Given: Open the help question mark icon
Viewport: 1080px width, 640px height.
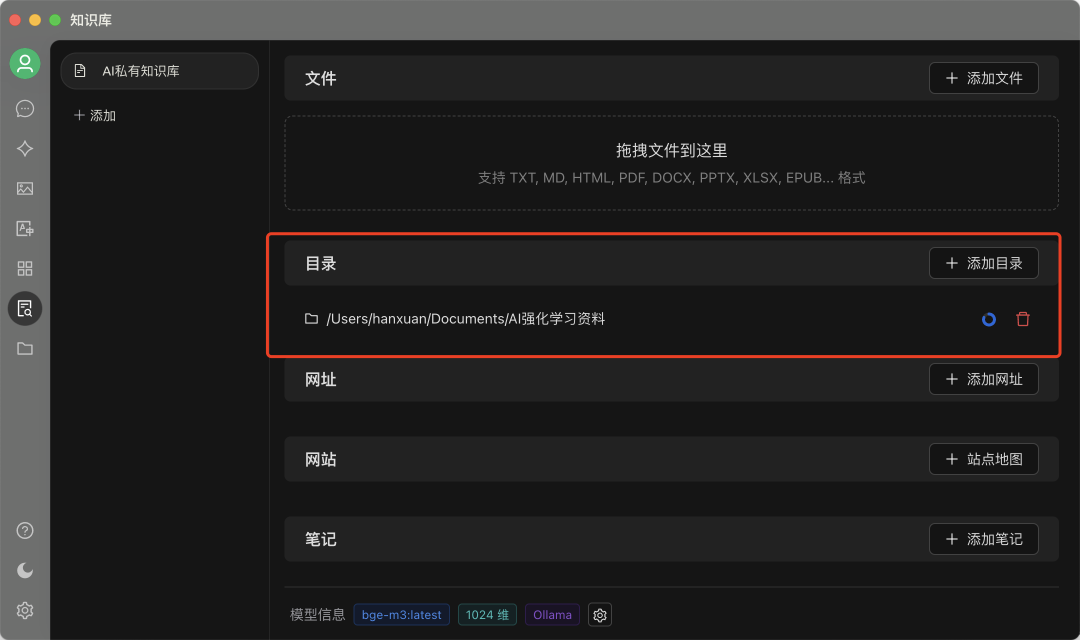Looking at the screenshot, I should (25, 530).
